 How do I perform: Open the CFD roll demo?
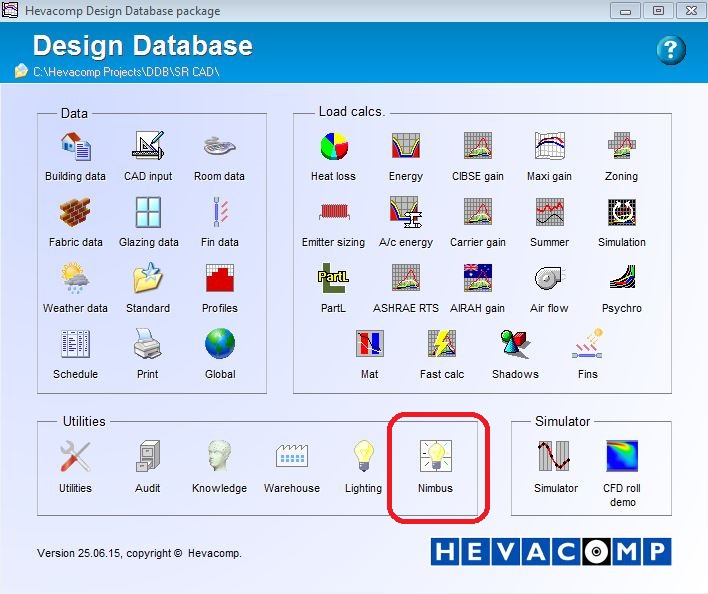pyautogui.click(x=622, y=456)
